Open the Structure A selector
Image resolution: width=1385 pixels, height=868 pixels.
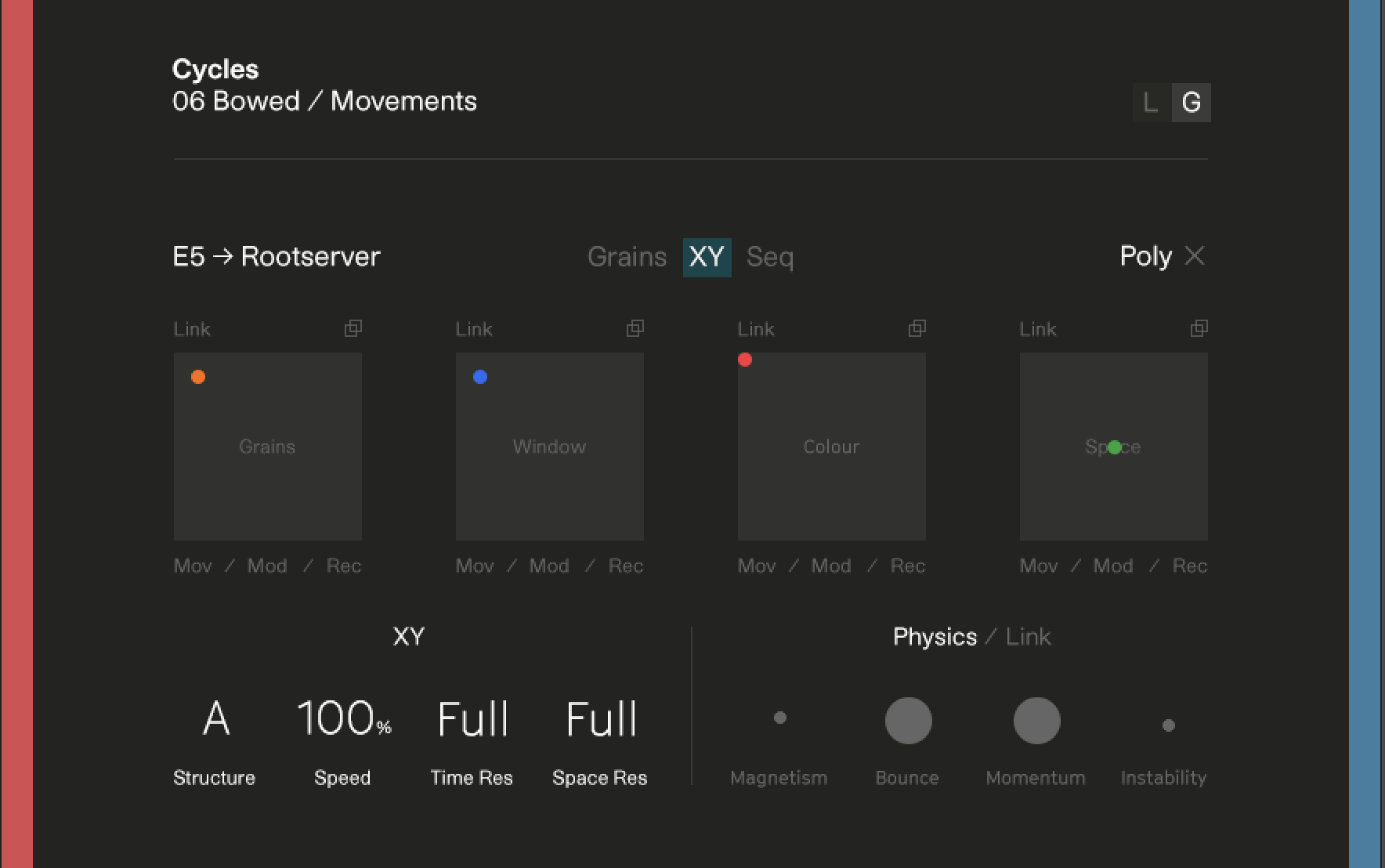click(216, 718)
